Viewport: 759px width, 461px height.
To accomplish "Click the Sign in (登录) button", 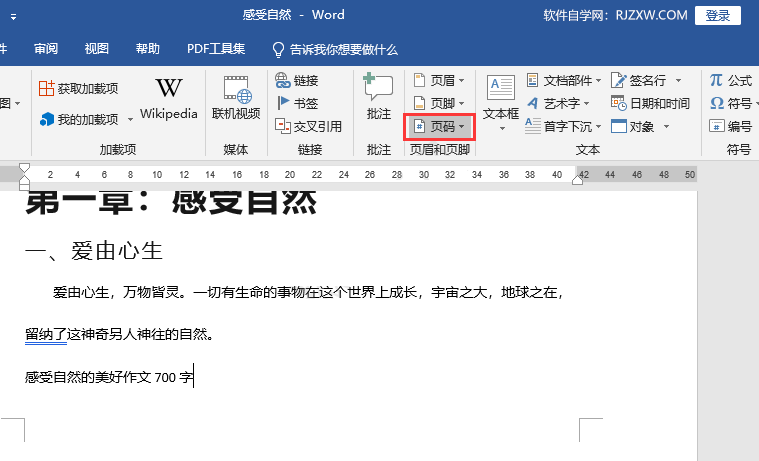I will pos(717,15).
